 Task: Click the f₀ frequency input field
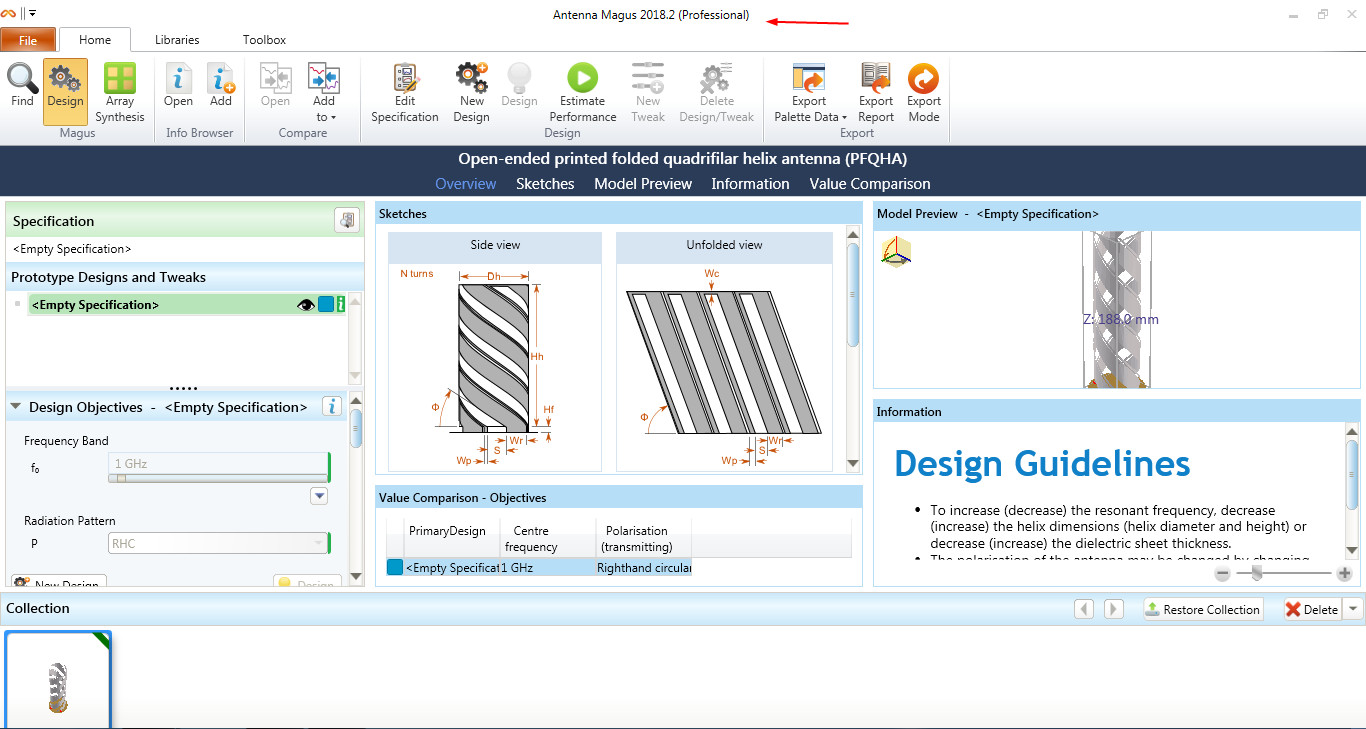coord(218,463)
